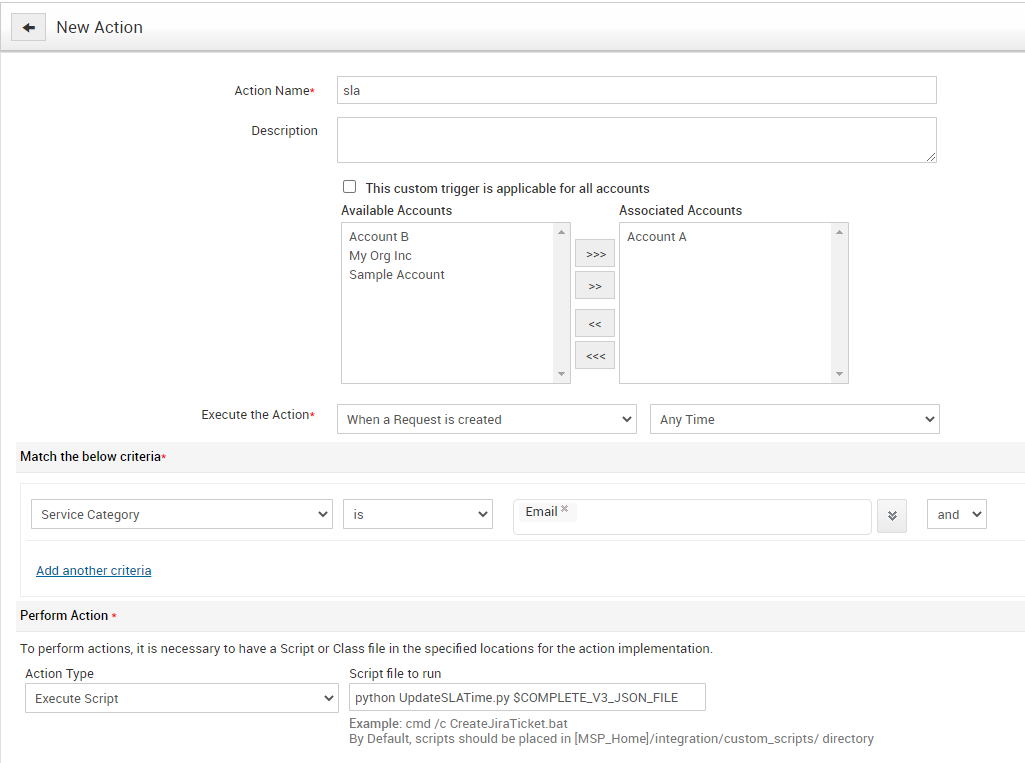Select Account A in Associated Accounts
The height and width of the screenshot is (763, 1025).
click(x=657, y=237)
